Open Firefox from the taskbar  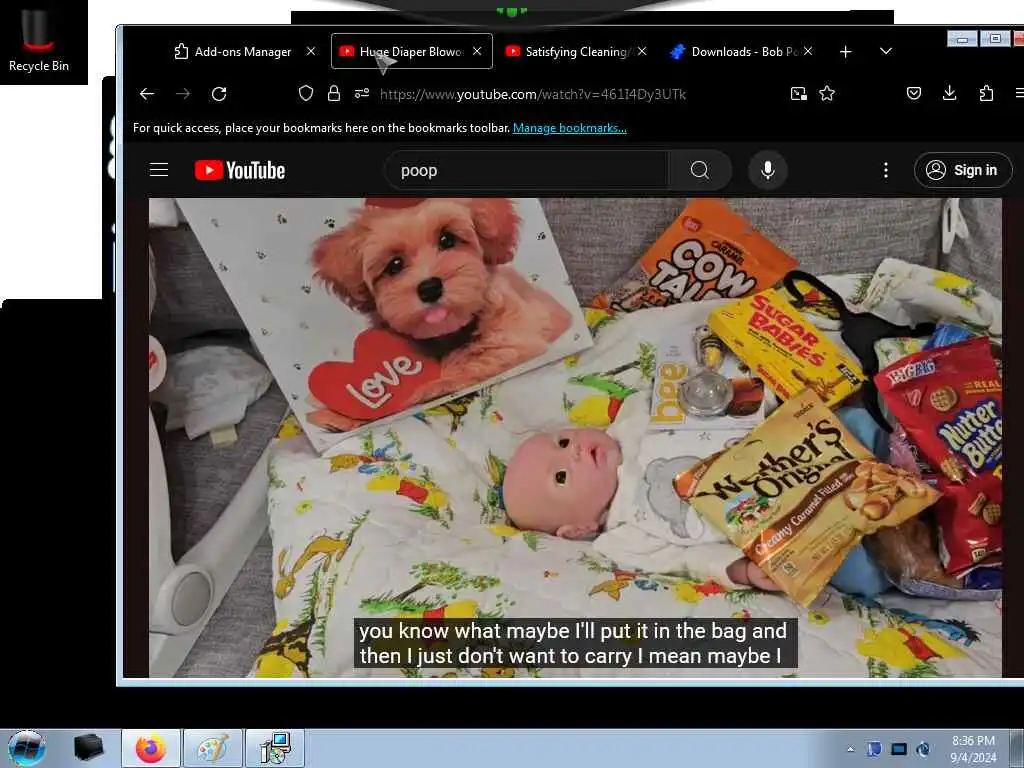pyautogui.click(x=150, y=748)
